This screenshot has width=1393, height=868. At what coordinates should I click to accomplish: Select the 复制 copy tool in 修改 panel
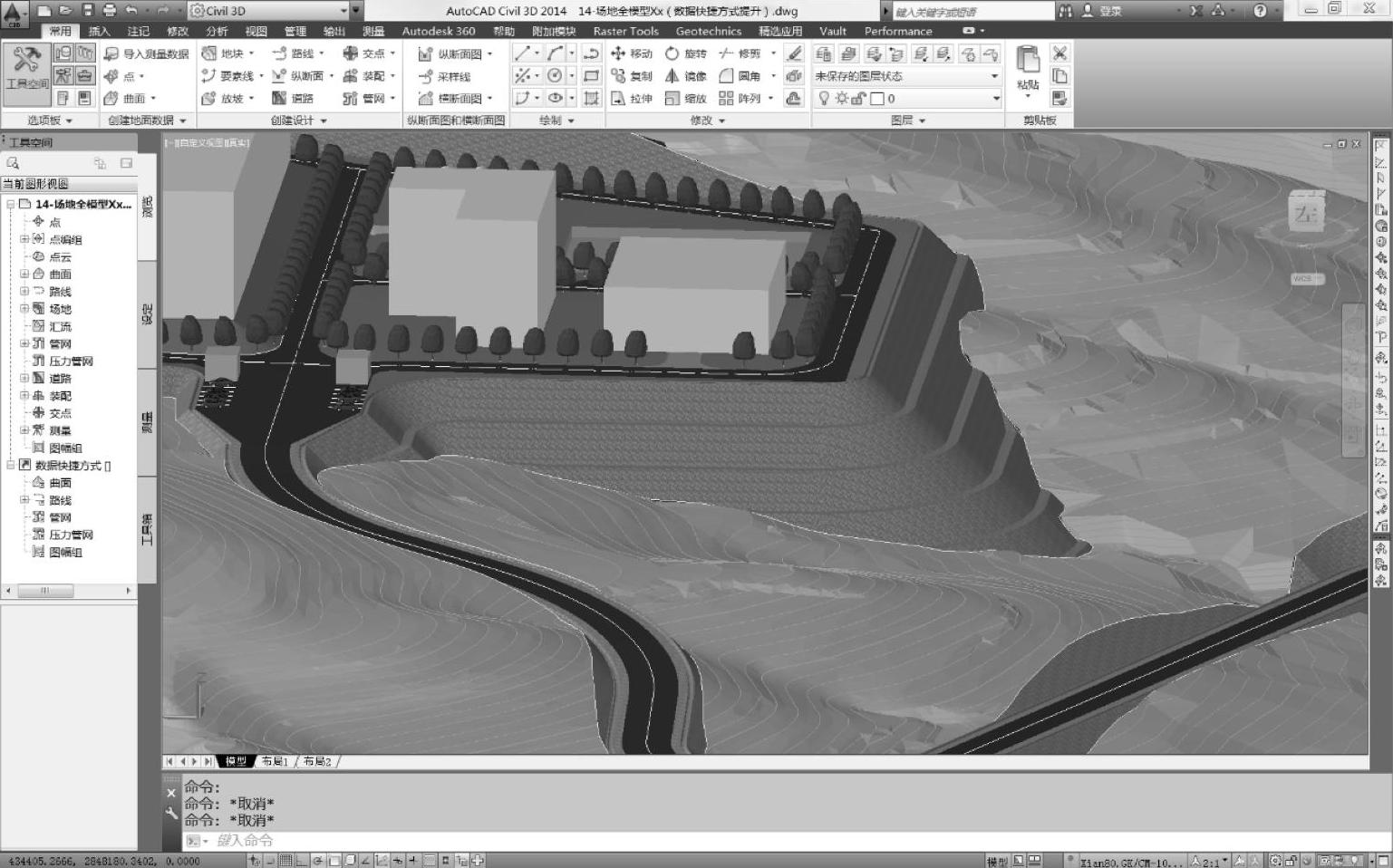pos(632,76)
